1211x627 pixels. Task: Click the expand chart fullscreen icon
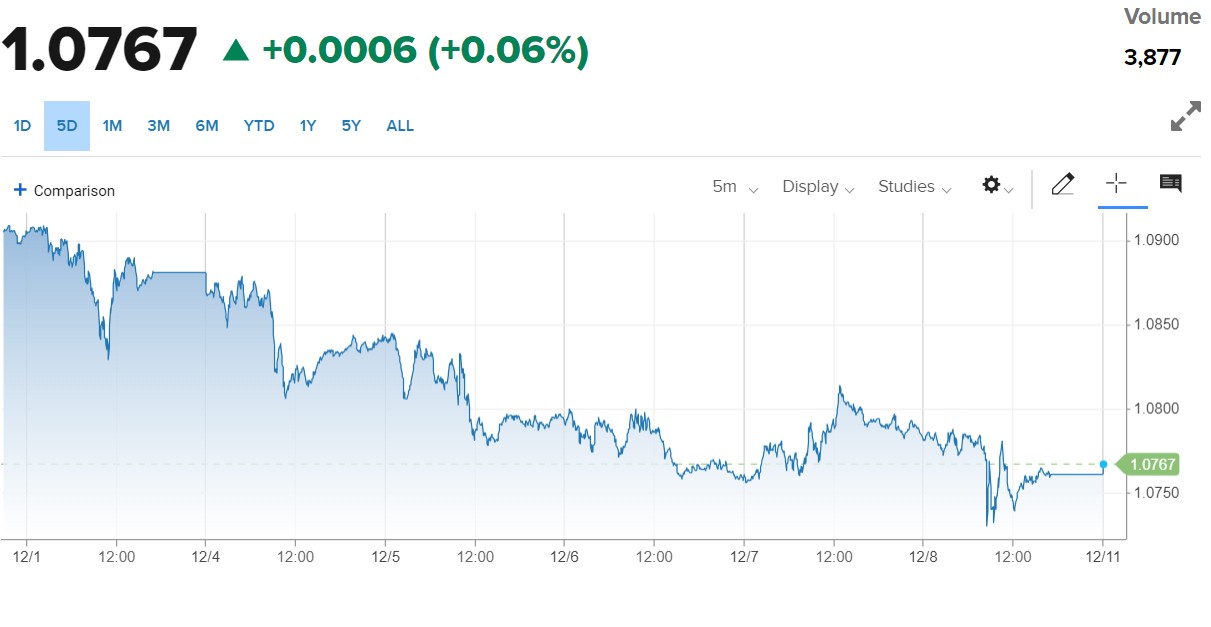point(1185,116)
